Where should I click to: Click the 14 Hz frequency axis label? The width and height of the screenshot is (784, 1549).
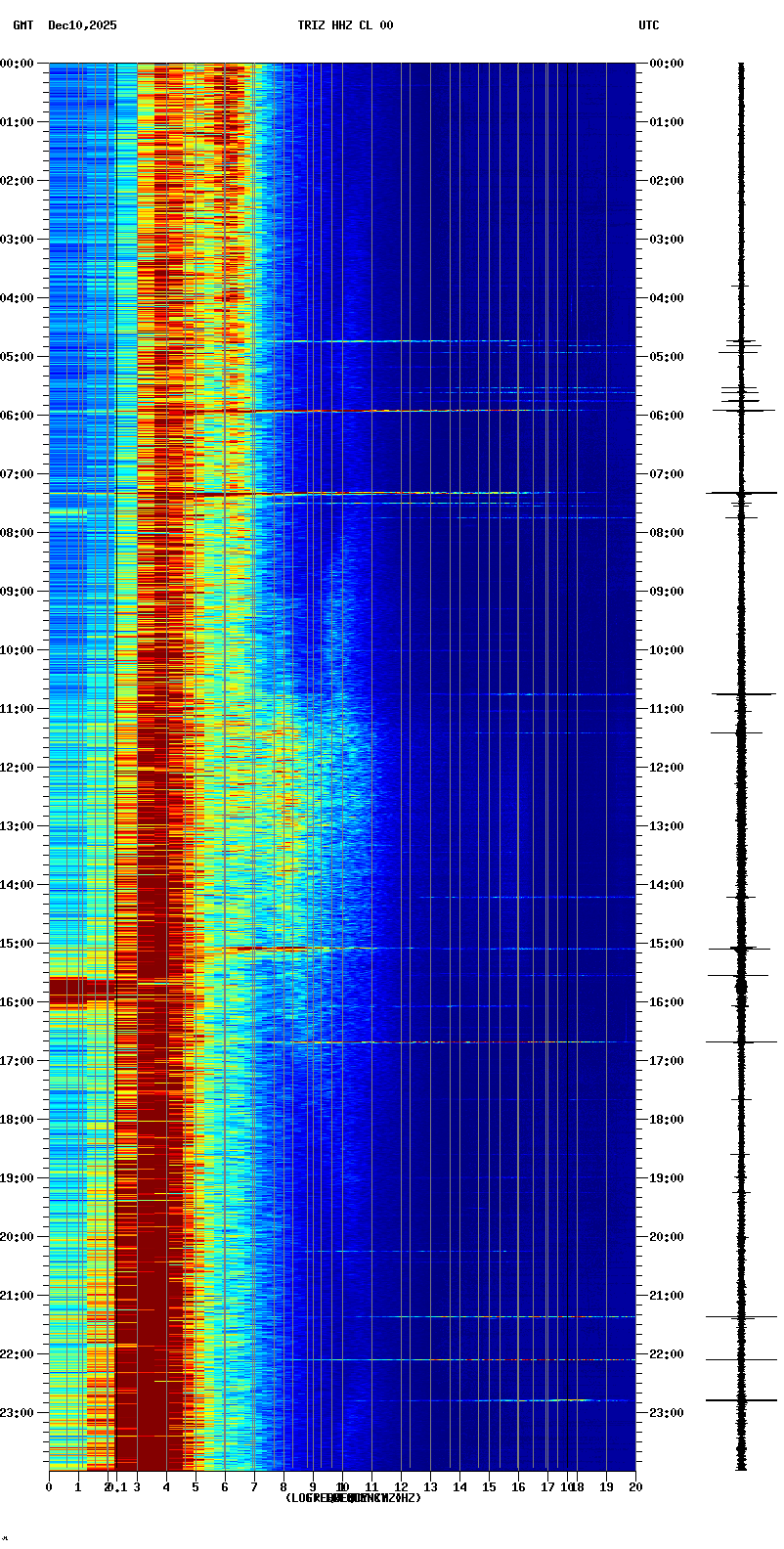[x=459, y=1487]
